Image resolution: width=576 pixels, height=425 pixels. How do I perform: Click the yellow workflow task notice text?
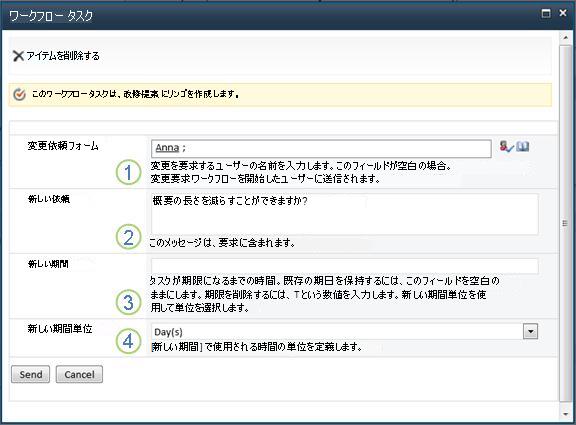[x=136, y=94]
